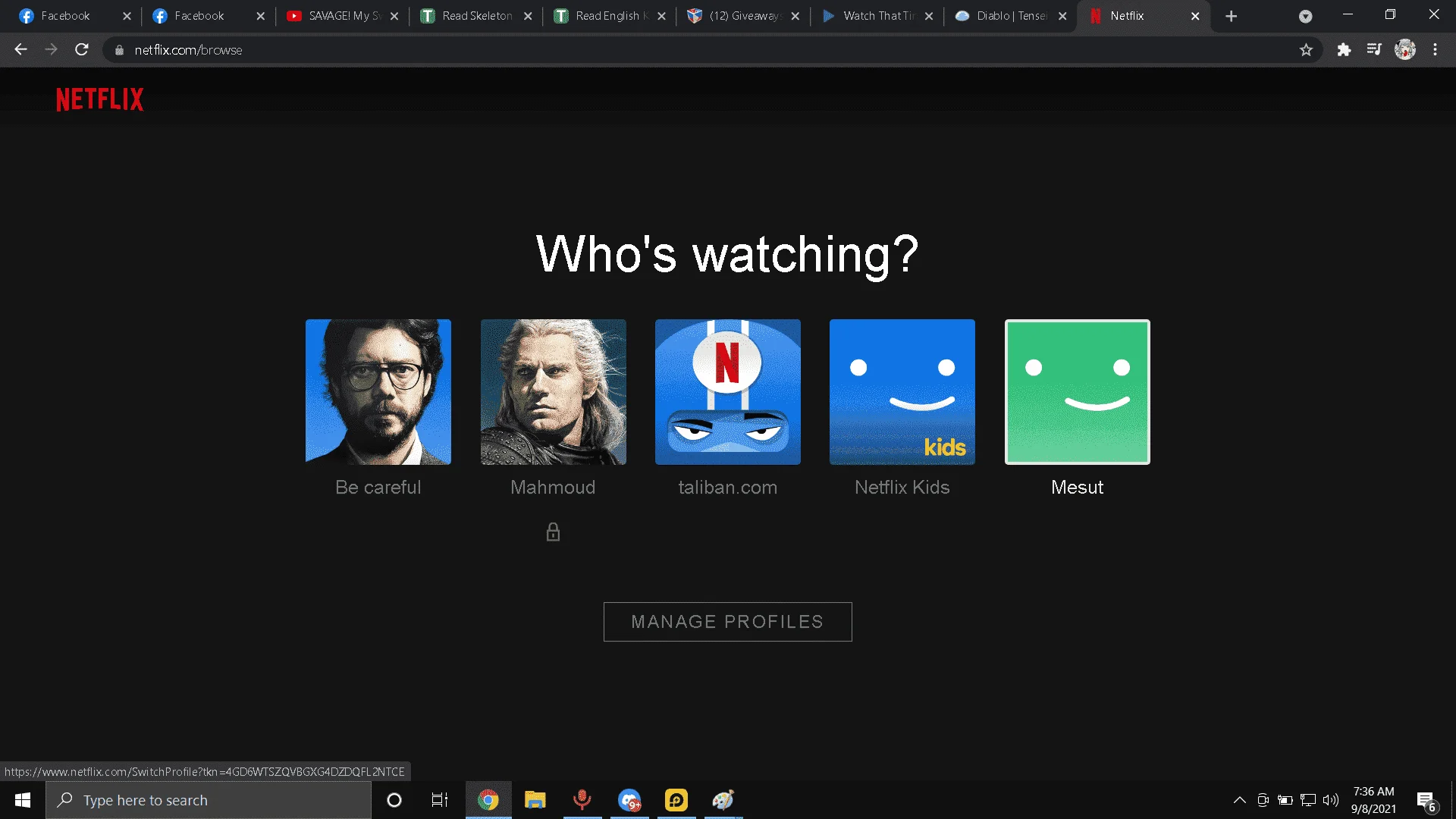Viewport: 1456px width, 819px height.
Task: Switch to the Read Skeleton tab
Action: point(475,16)
